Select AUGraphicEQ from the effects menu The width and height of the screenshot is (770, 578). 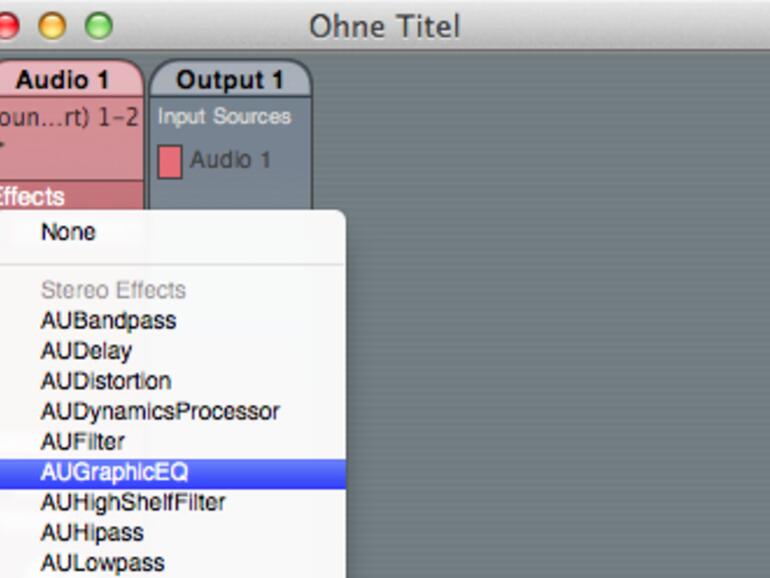114,472
